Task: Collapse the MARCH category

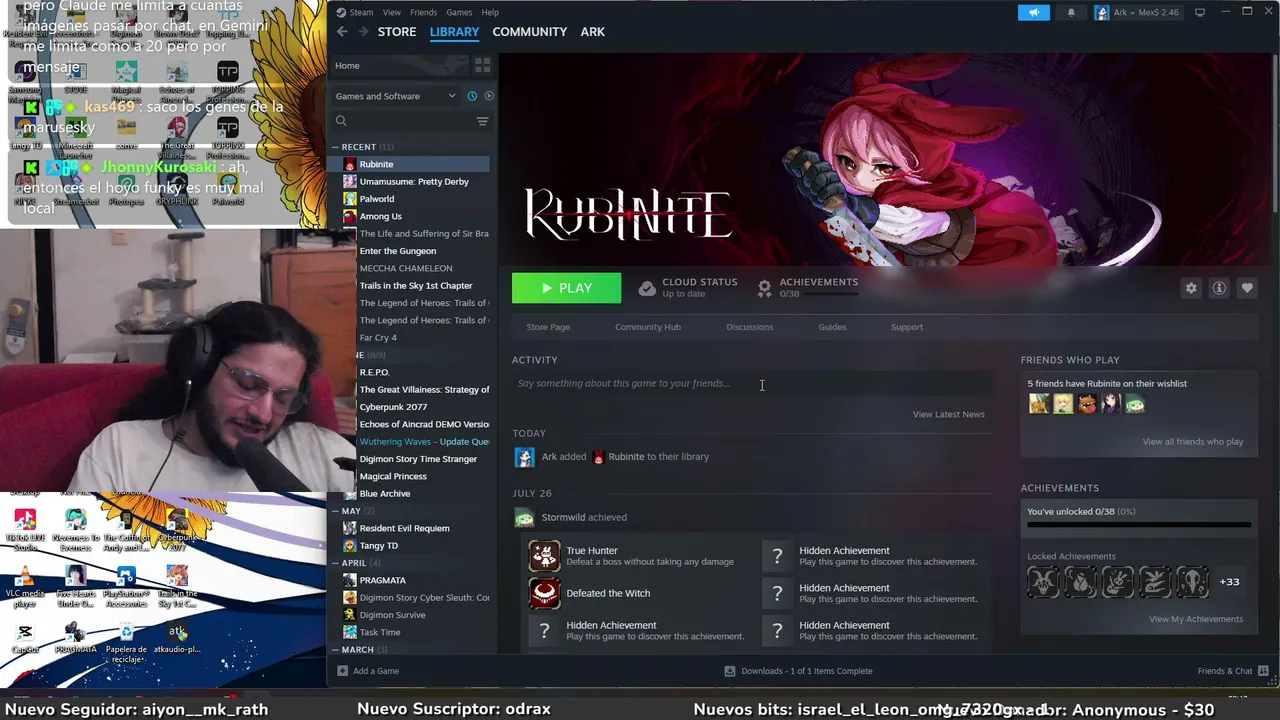Action: [336, 650]
